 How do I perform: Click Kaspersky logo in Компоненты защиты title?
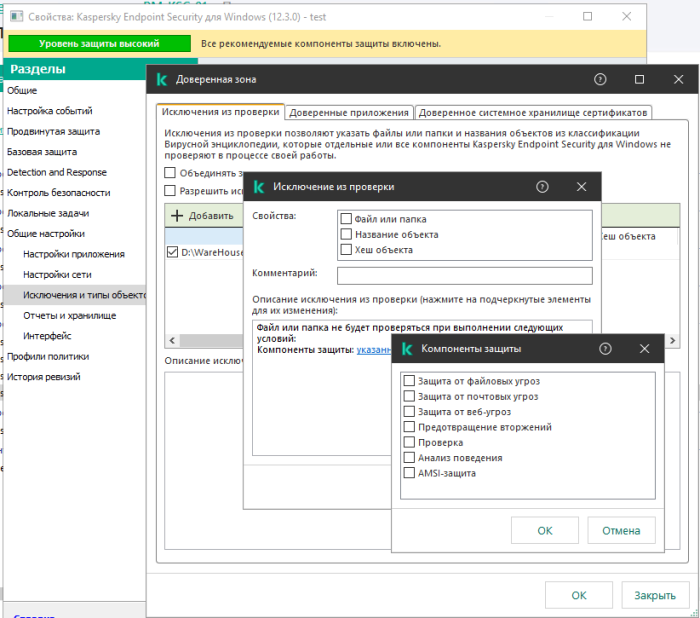click(x=407, y=349)
